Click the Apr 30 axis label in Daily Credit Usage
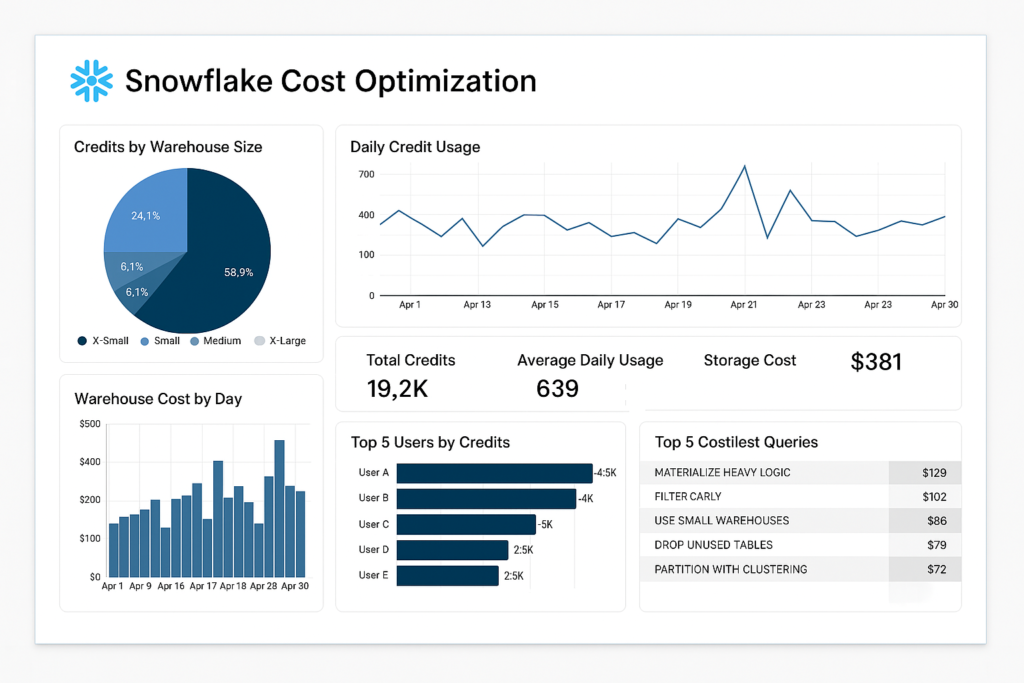The width and height of the screenshot is (1024, 683). tap(944, 305)
